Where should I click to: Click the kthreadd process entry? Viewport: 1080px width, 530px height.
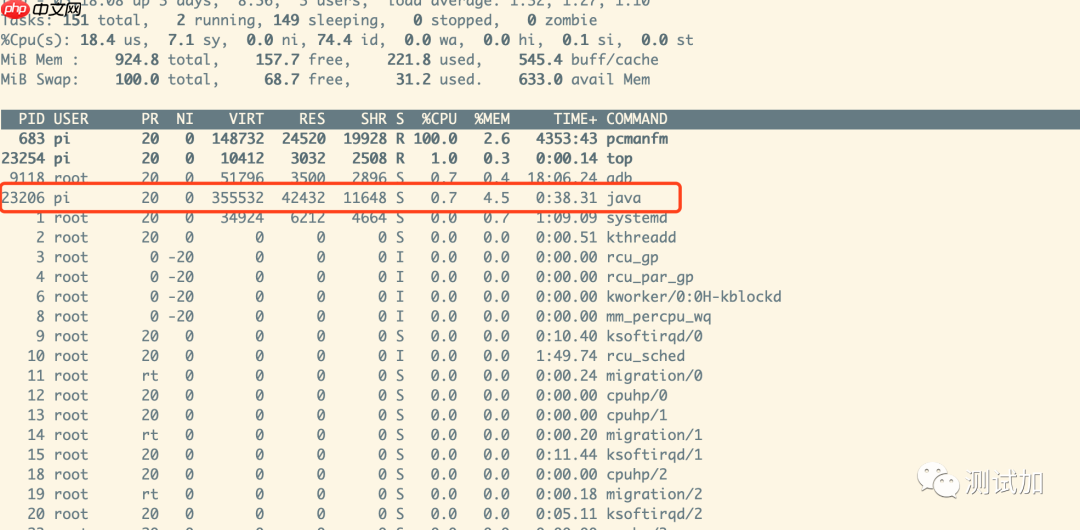(641, 238)
